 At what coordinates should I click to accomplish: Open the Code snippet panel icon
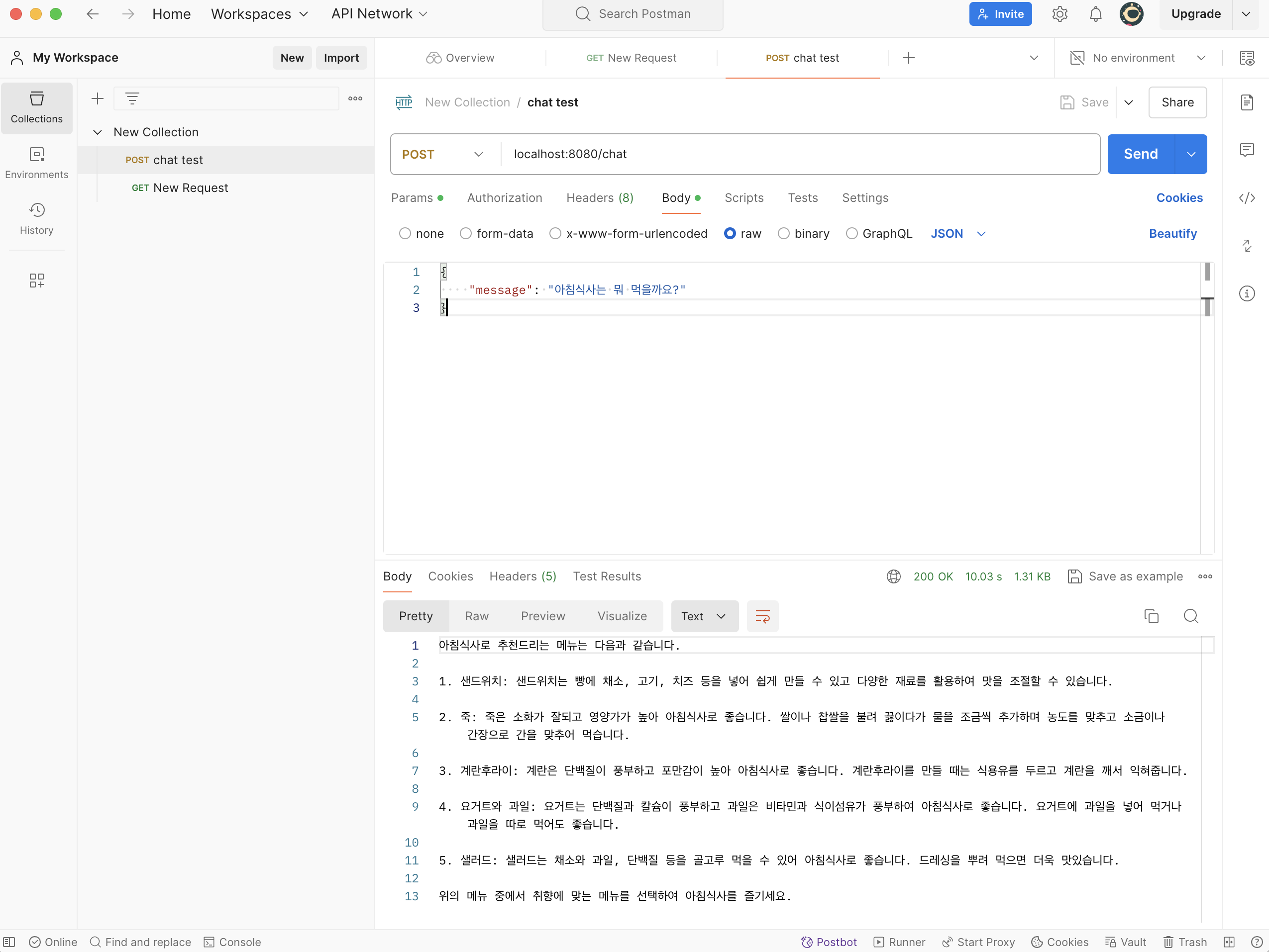point(1247,198)
